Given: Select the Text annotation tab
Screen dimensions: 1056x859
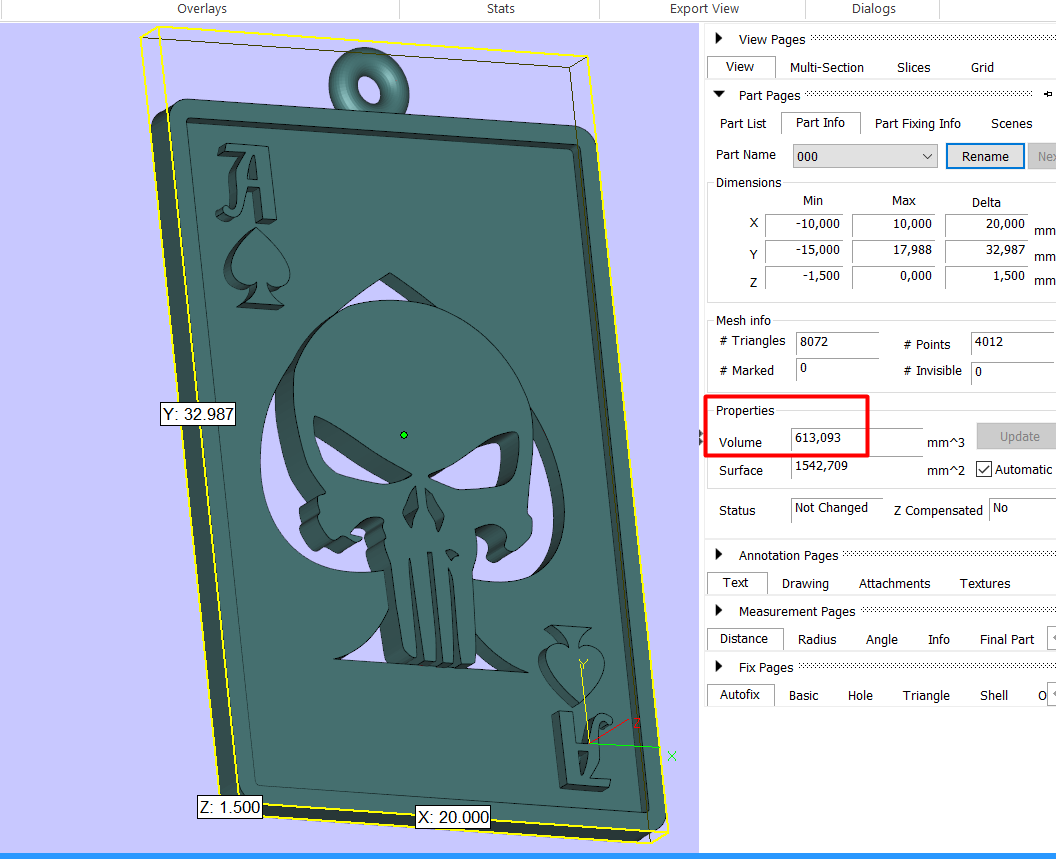Looking at the screenshot, I should pos(735,583).
